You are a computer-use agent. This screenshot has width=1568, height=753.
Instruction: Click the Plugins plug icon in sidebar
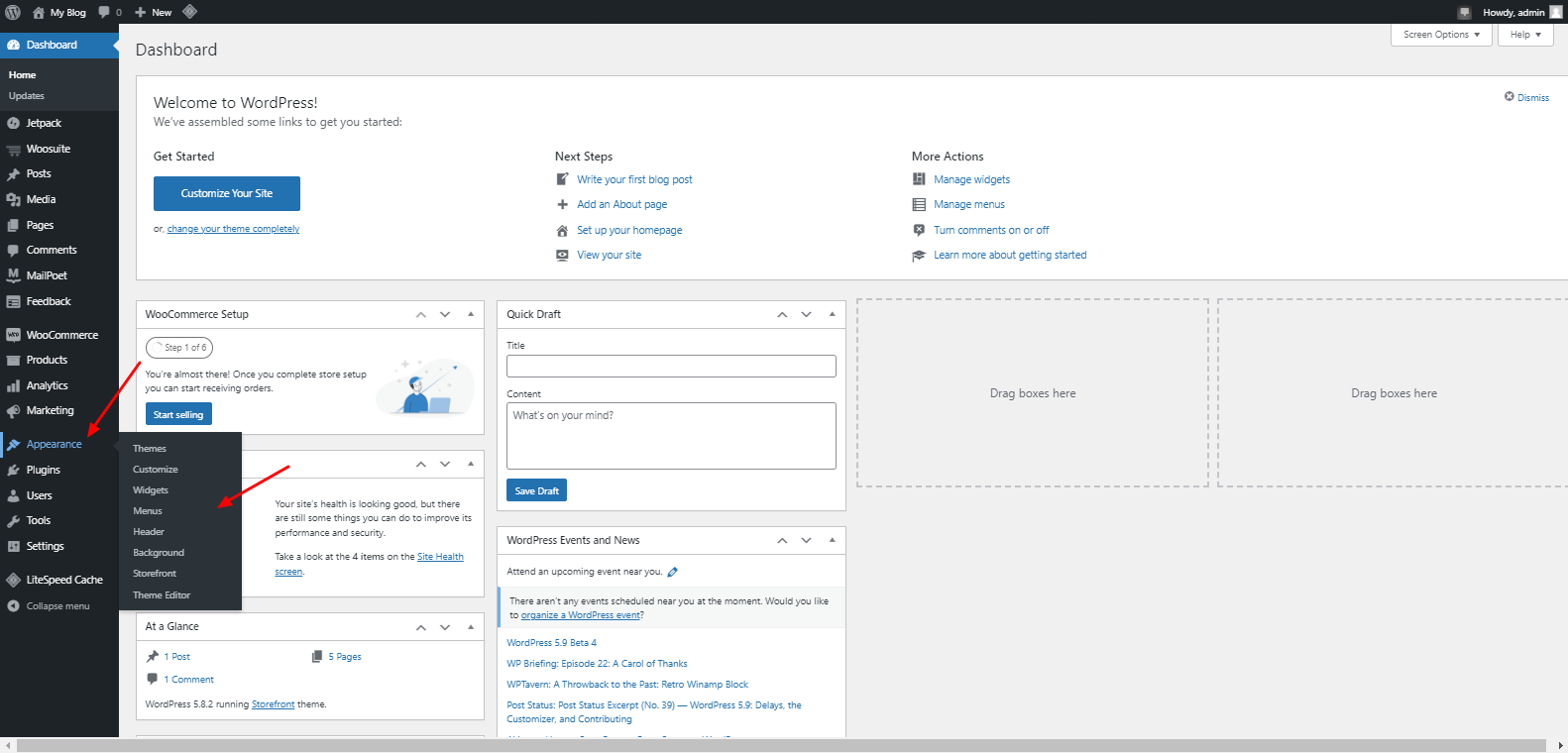tap(13, 471)
